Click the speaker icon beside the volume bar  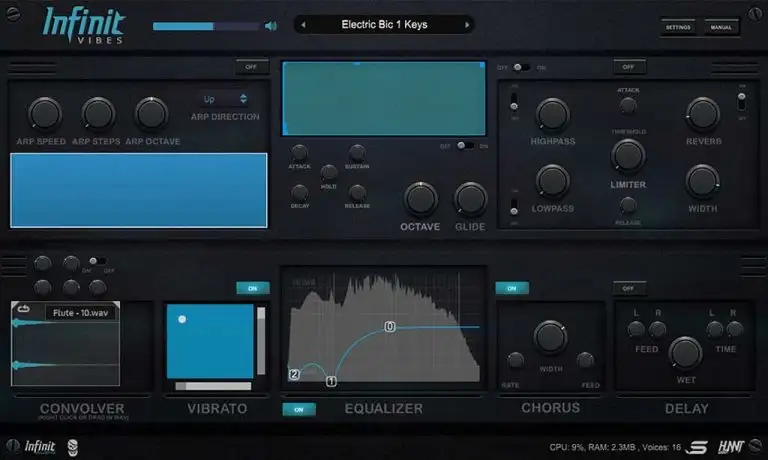(270, 25)
